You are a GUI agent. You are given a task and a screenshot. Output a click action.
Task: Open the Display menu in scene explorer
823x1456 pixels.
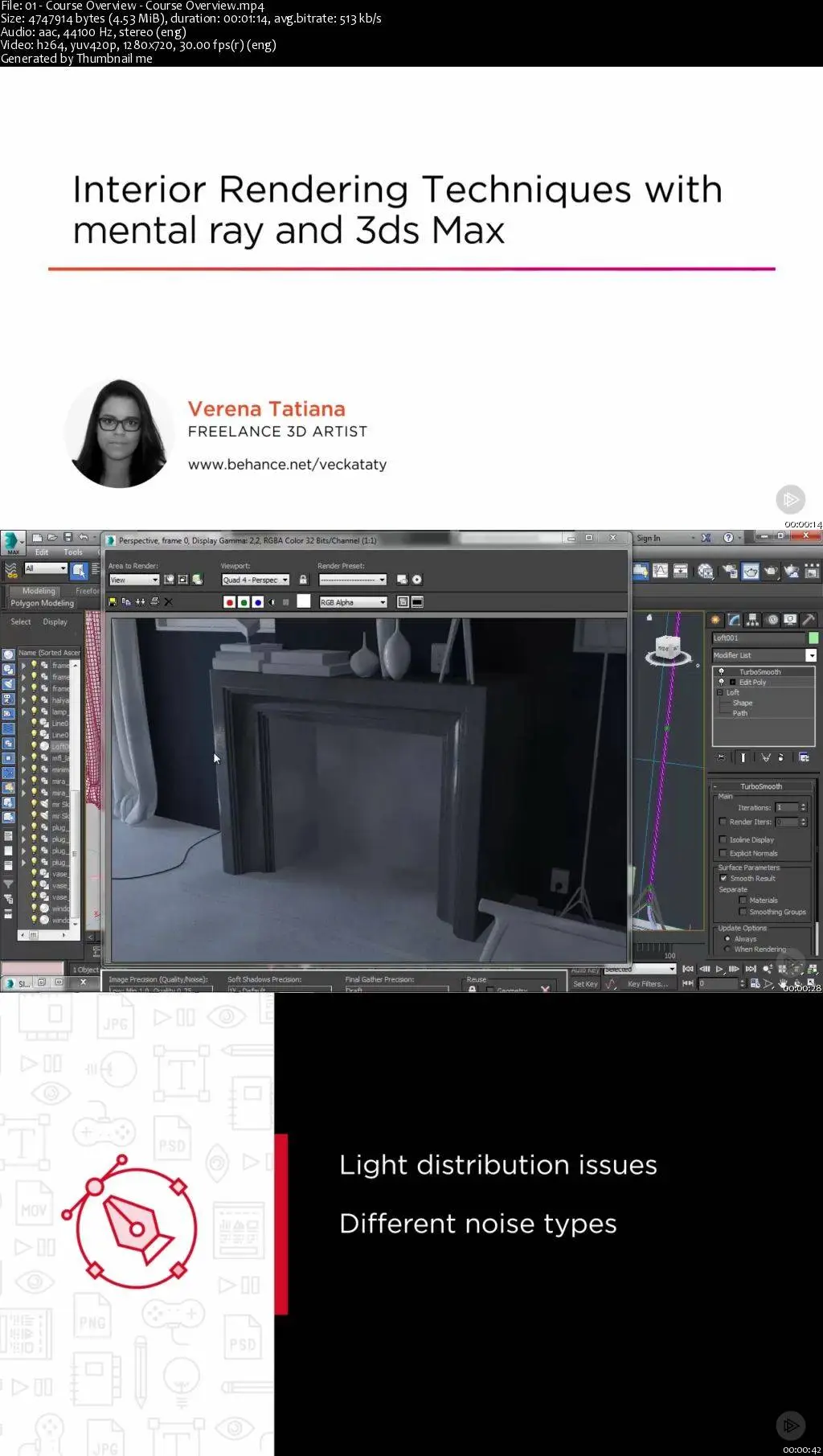[55, 621]
